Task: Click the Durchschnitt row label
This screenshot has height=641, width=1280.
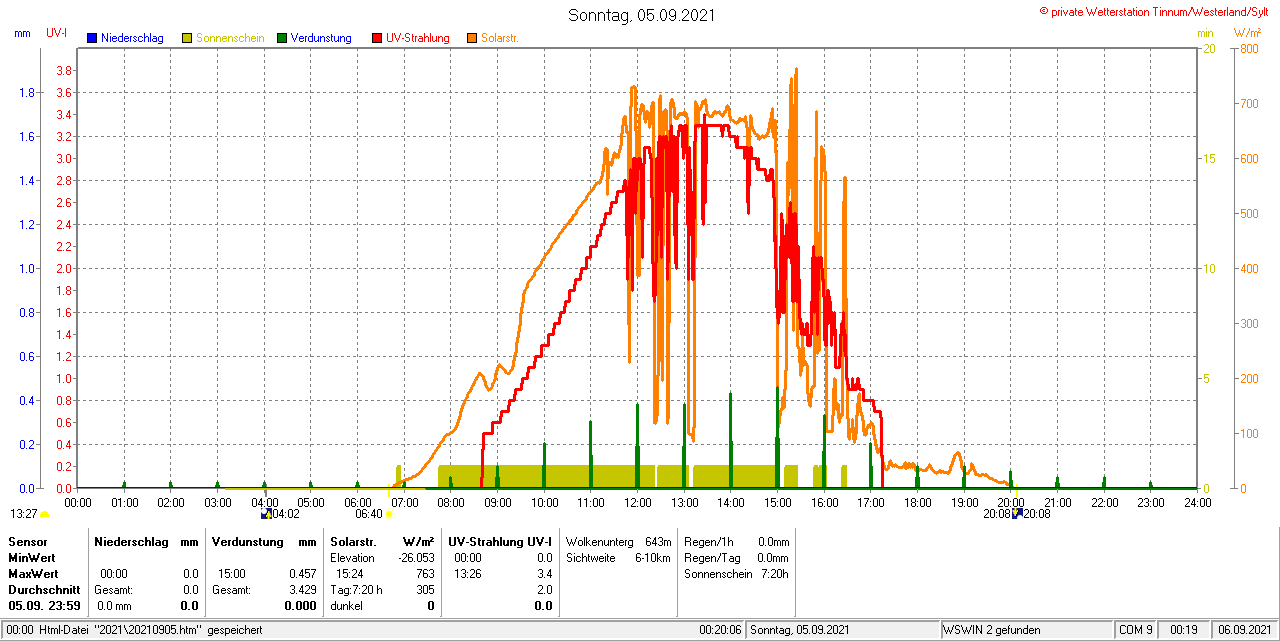Action: [x=44, y=590]
